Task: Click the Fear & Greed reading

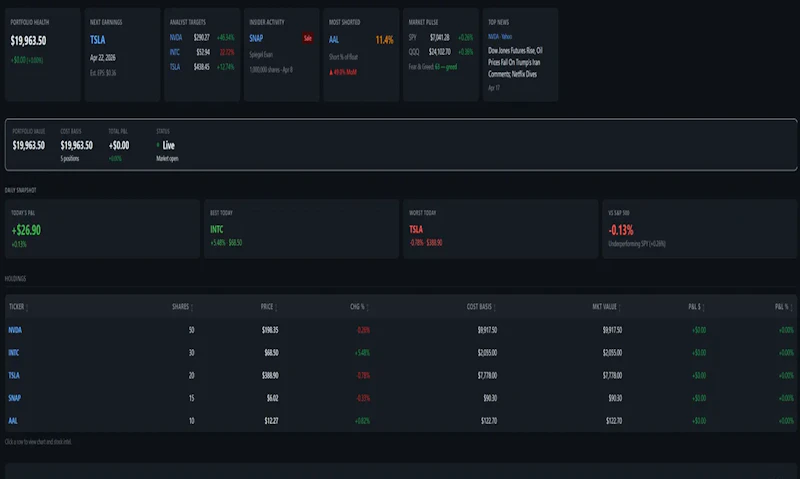Action: tap(433, 67)
